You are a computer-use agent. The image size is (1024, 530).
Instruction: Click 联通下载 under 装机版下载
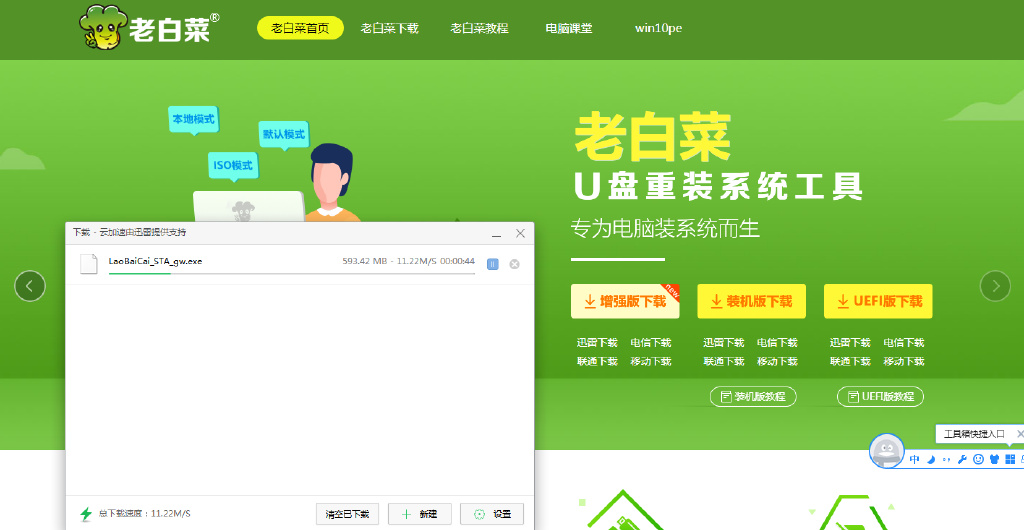point(724,362)
